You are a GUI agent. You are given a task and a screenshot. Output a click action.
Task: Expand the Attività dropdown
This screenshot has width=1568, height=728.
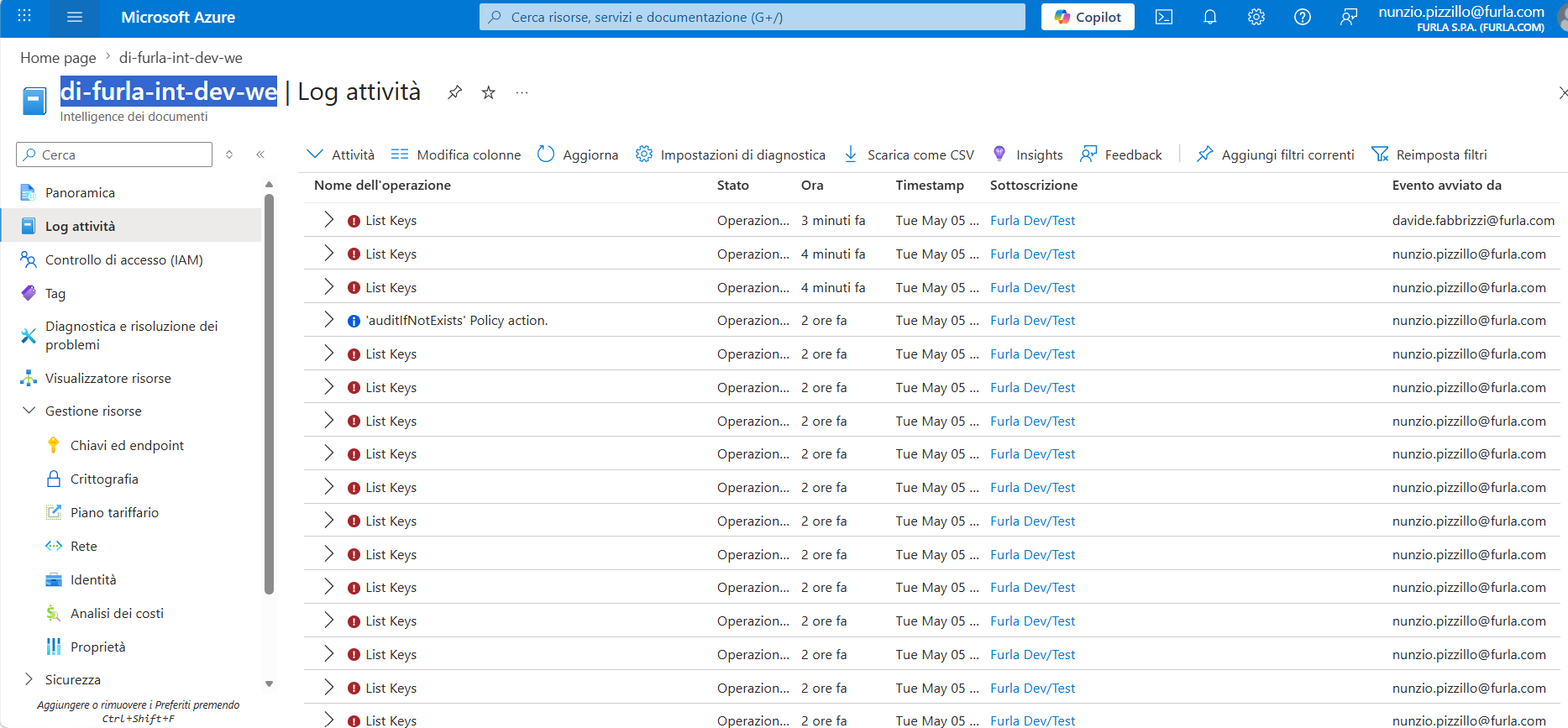(340, 155)
